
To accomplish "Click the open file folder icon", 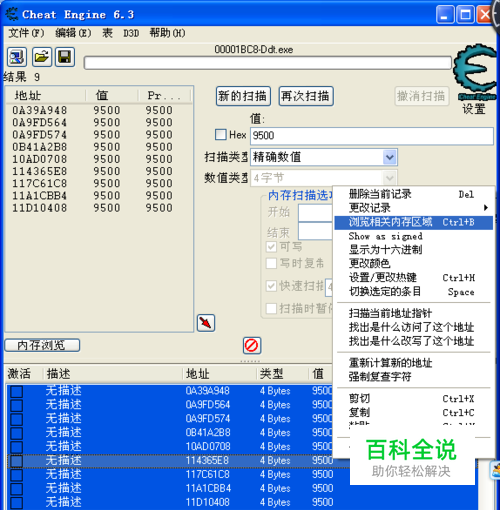I will tap(42, 57).
